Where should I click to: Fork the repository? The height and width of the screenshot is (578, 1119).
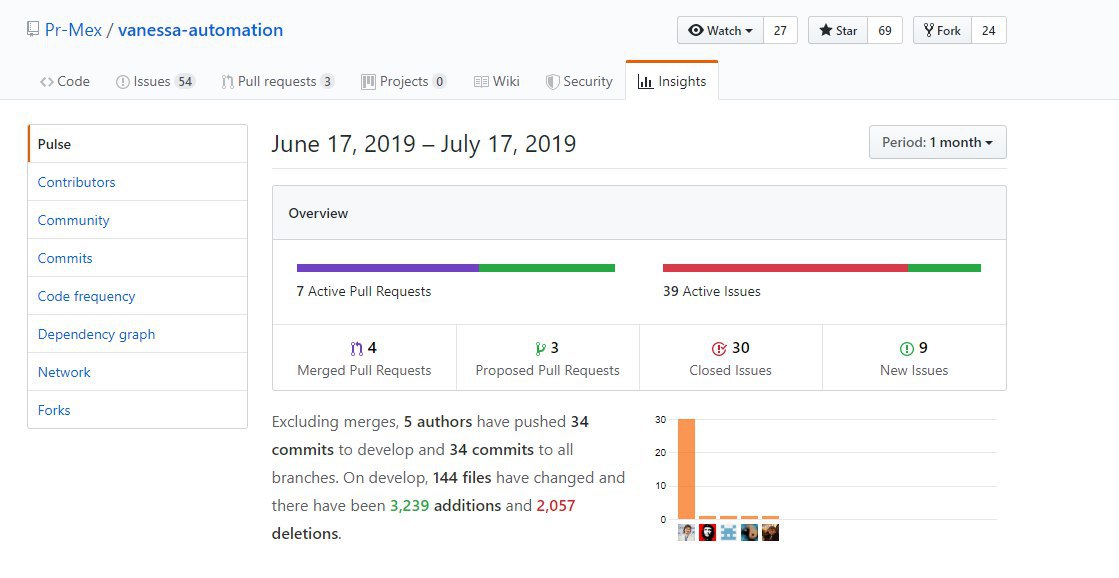pos(942,31)
